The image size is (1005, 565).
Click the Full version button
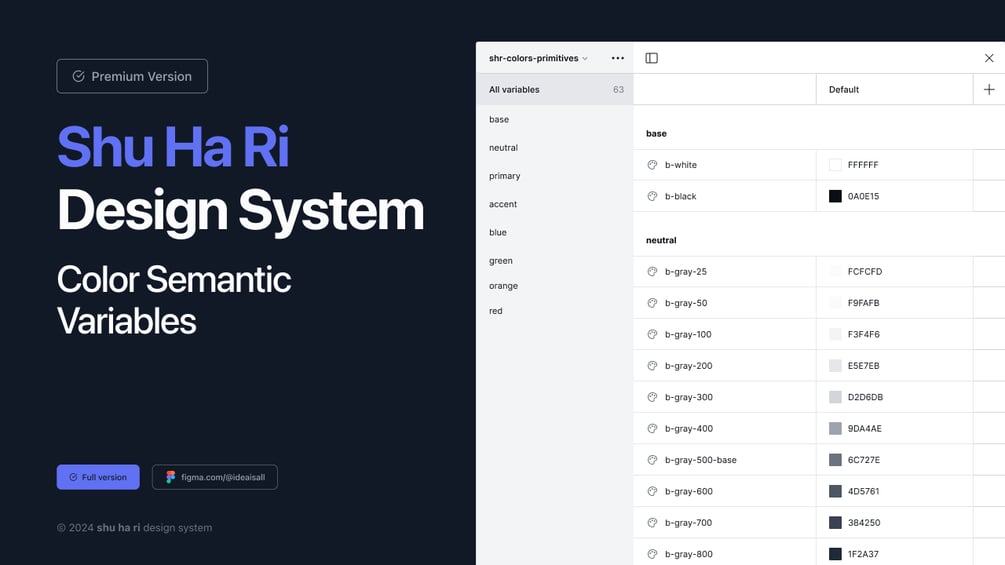click(98, 477)
